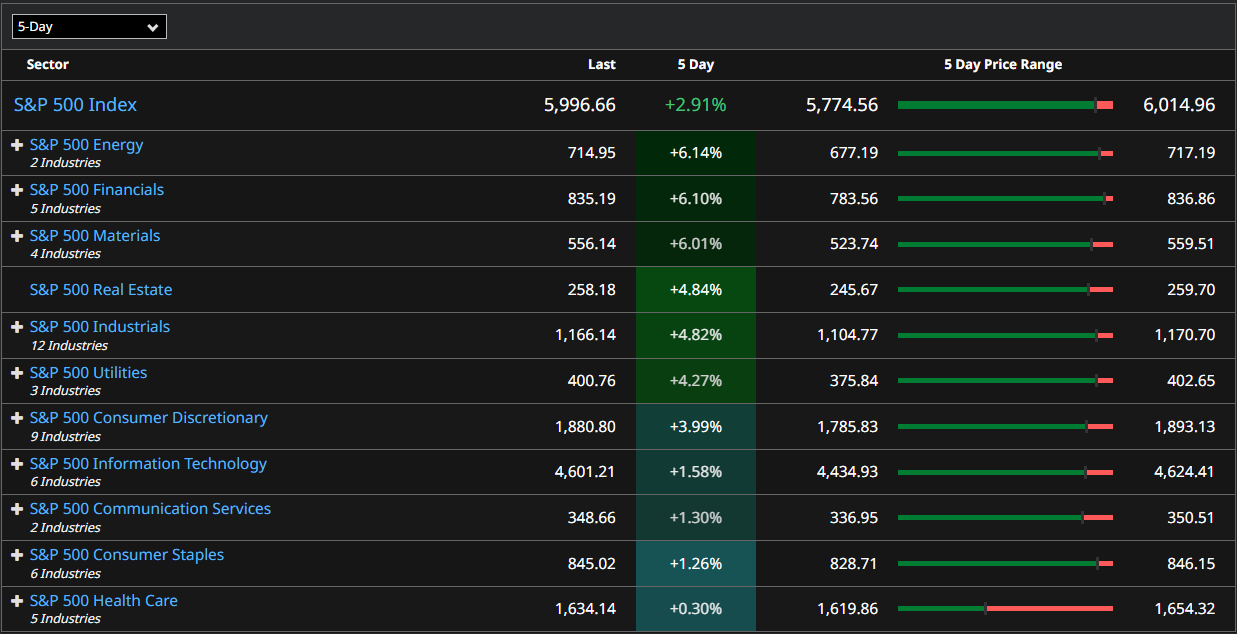Click the Health Care range high 1,654.32

1185,608
